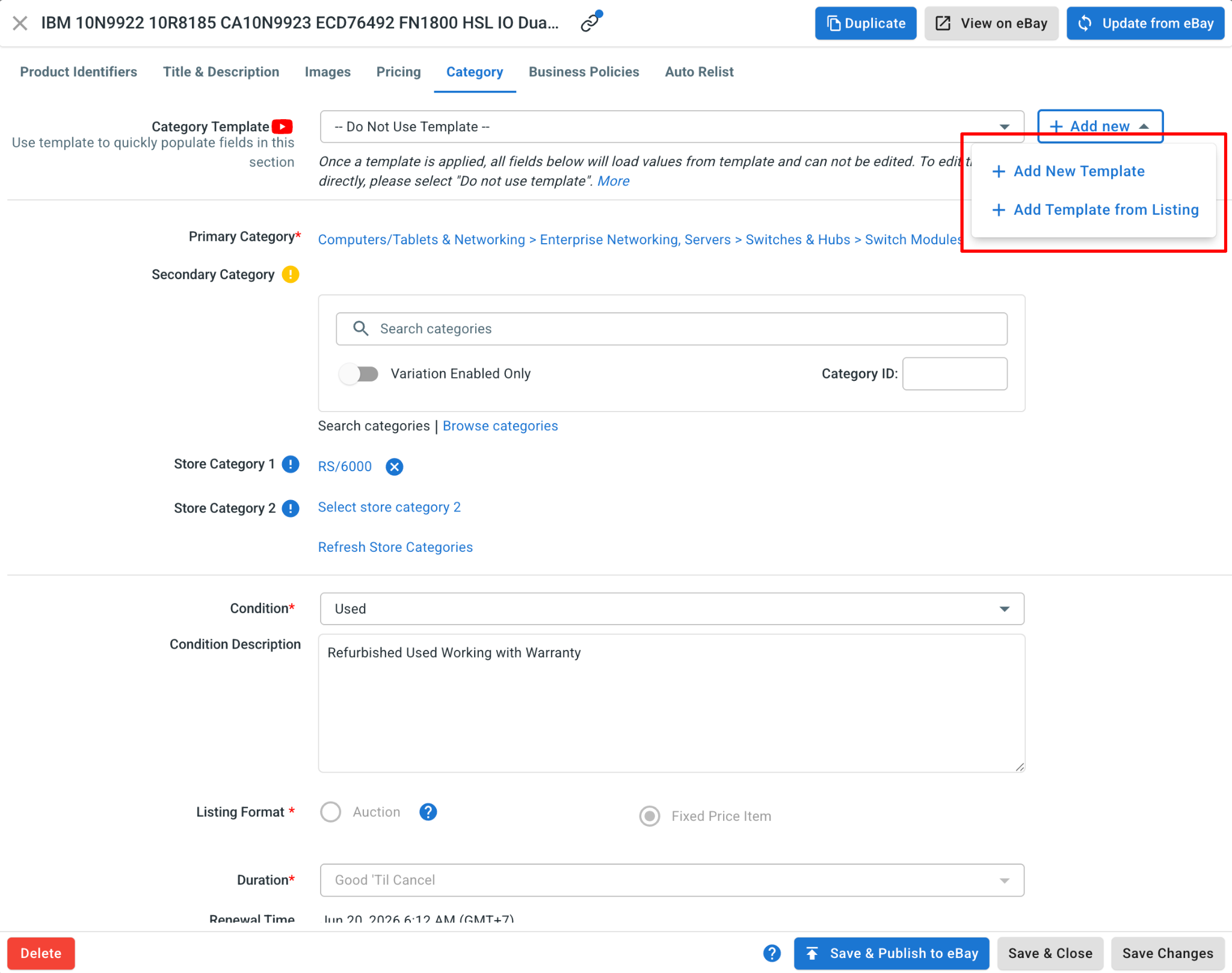Go to the Pricing tab
Viewport: 1232px width, 973px height.
pos(399,72)
